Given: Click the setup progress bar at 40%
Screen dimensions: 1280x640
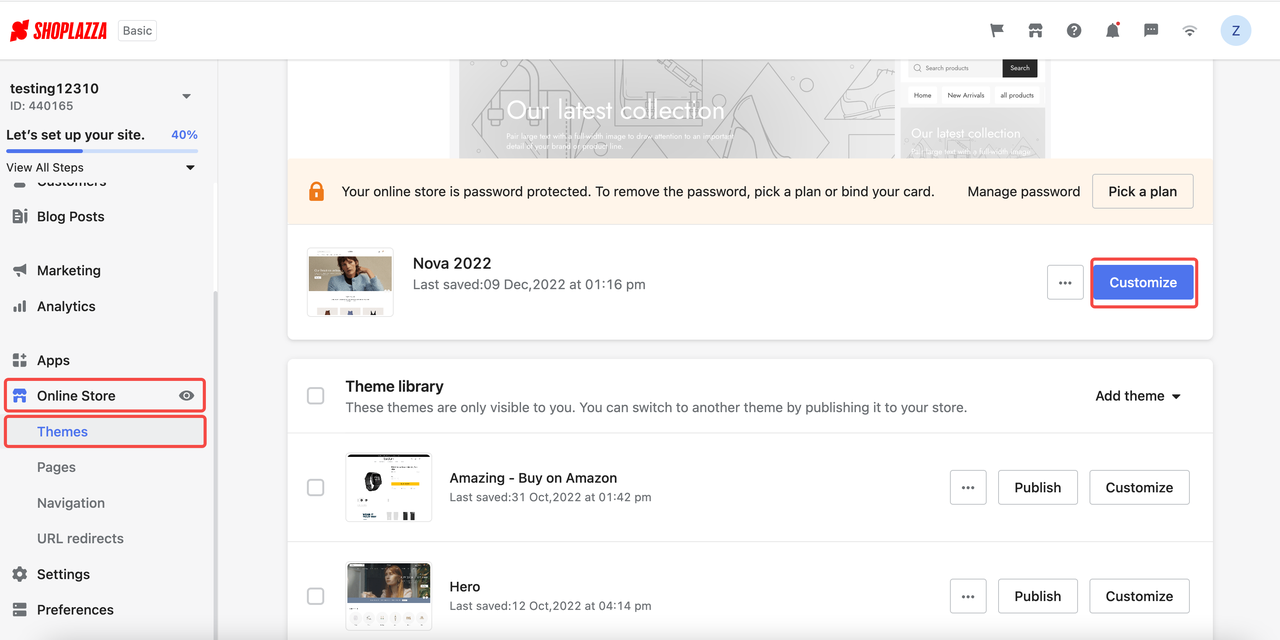Looking at the screenshot, I should (102, 151).
